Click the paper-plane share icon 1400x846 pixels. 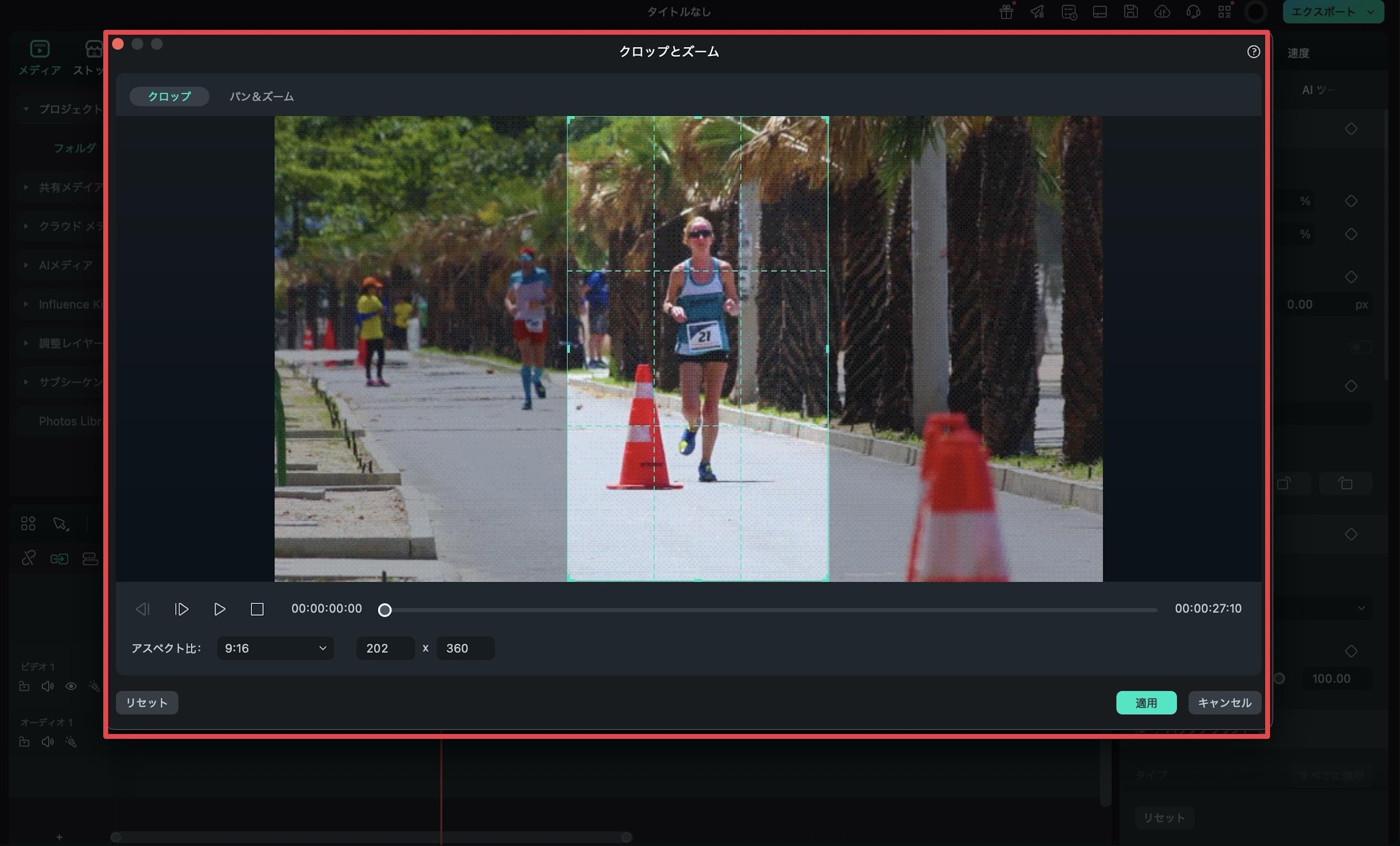coord(1038,11)
